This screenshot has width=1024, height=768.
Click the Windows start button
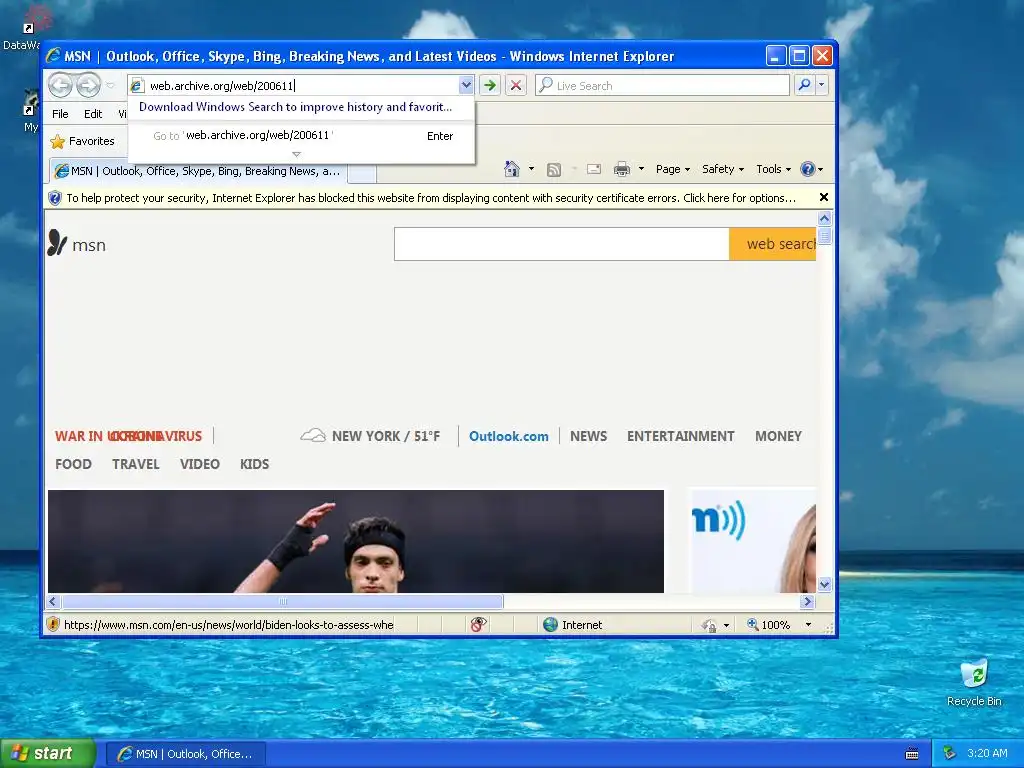pos(48,754)
